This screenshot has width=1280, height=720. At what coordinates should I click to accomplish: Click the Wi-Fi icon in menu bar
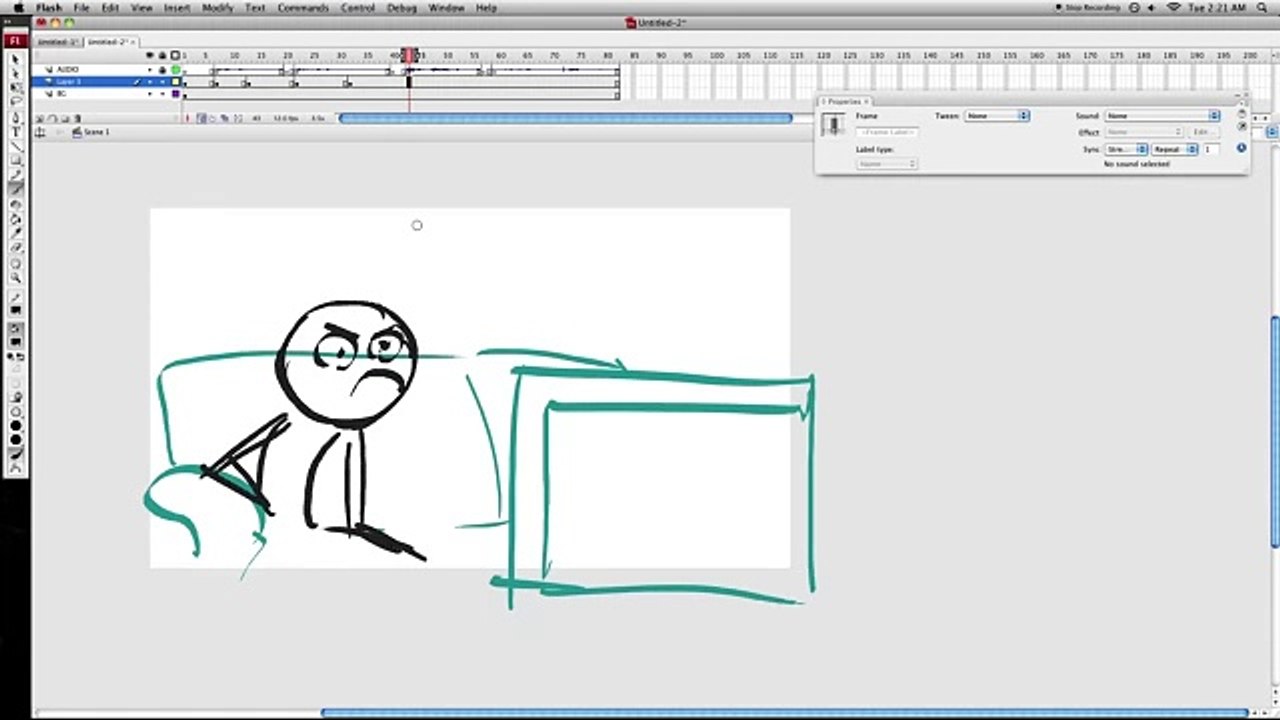point(1174,7)
